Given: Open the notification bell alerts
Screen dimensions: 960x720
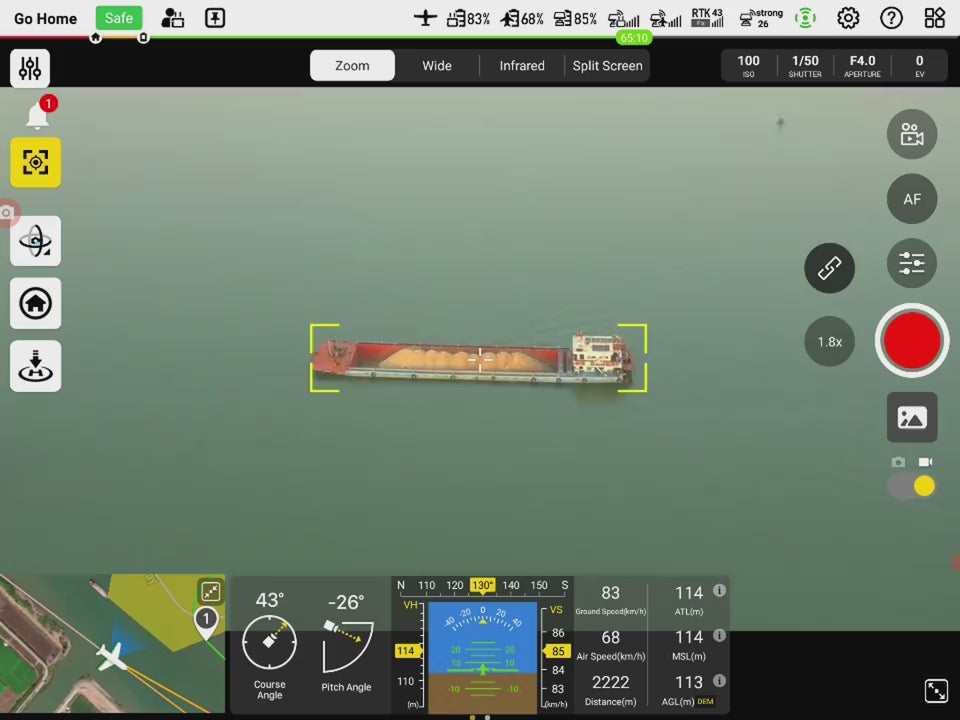Looking at the screenshot, I should click(x=38, y=116).
